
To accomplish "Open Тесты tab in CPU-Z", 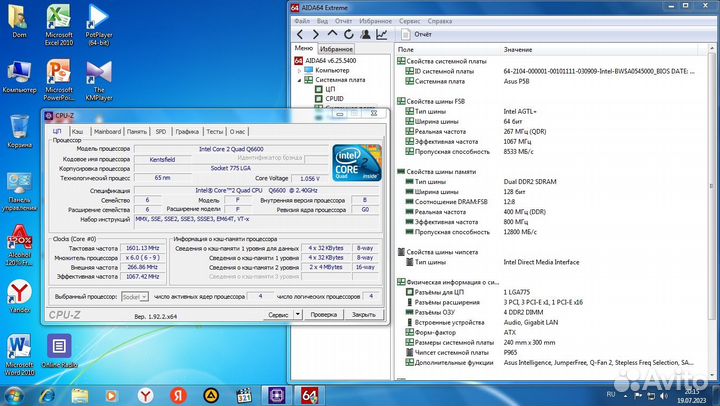I will pos(214,131).
